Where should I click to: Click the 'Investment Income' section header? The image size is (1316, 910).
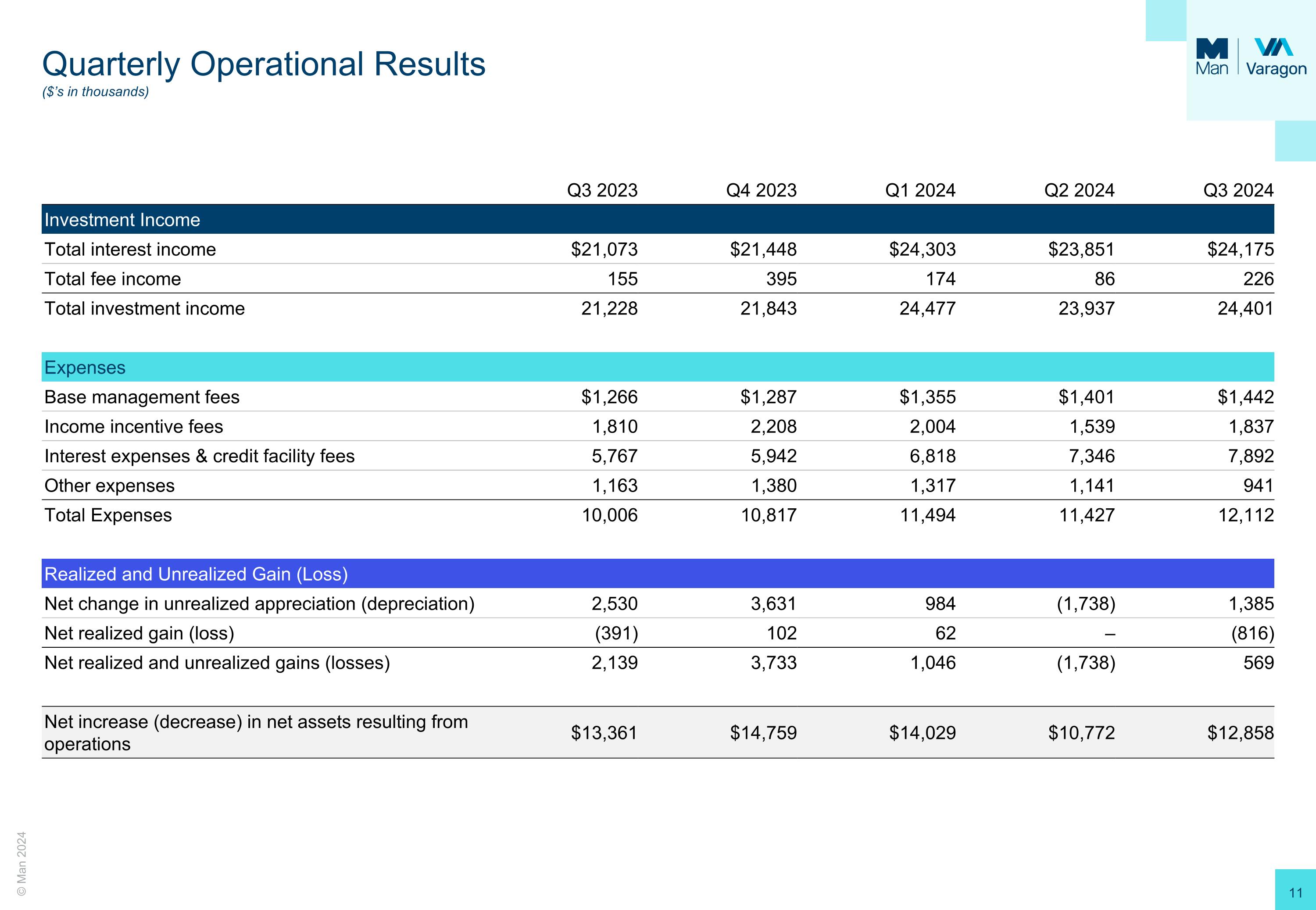click(658, 220)
